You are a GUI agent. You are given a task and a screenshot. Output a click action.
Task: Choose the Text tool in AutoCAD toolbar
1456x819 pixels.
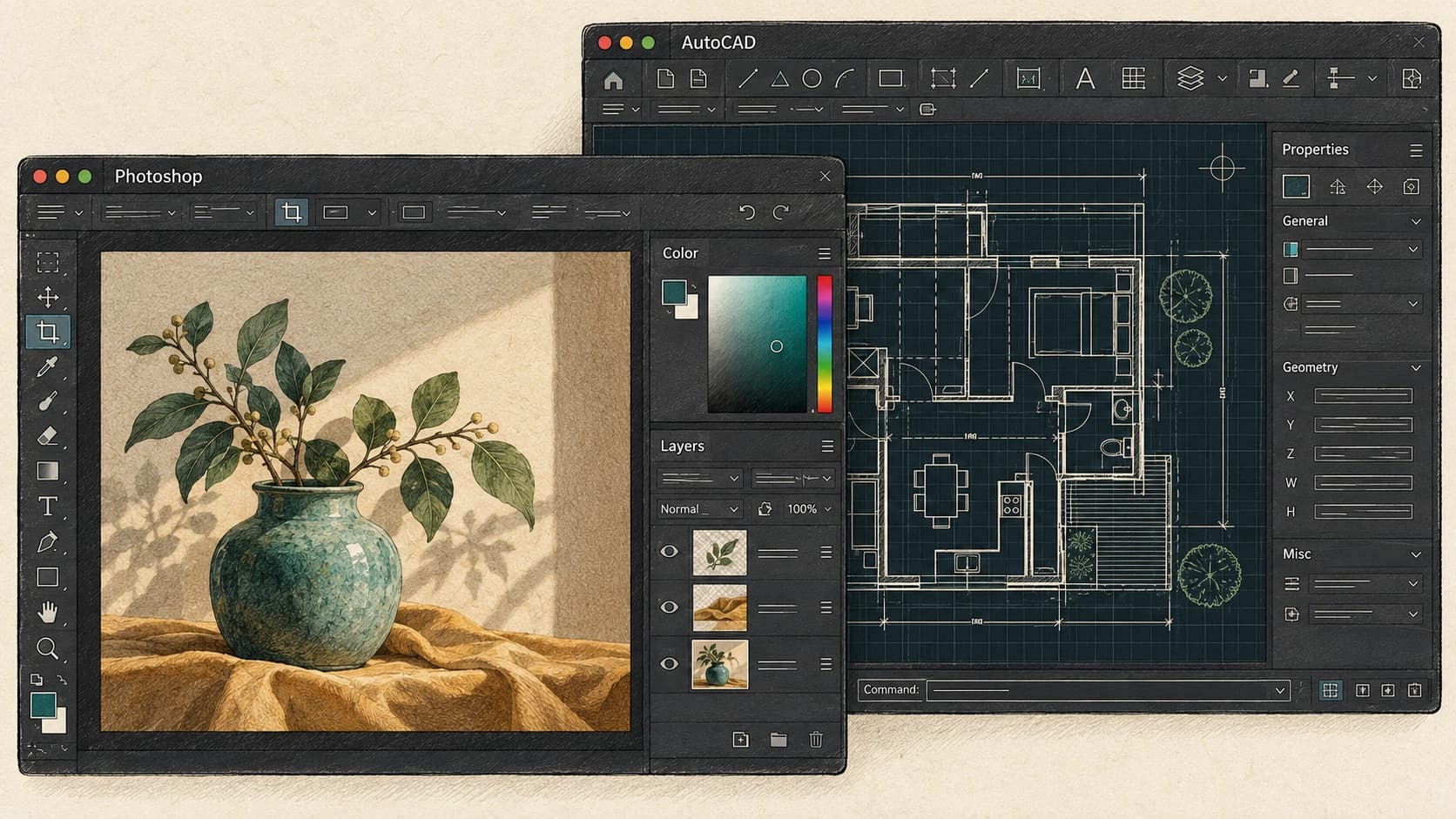click(1085, 79)
